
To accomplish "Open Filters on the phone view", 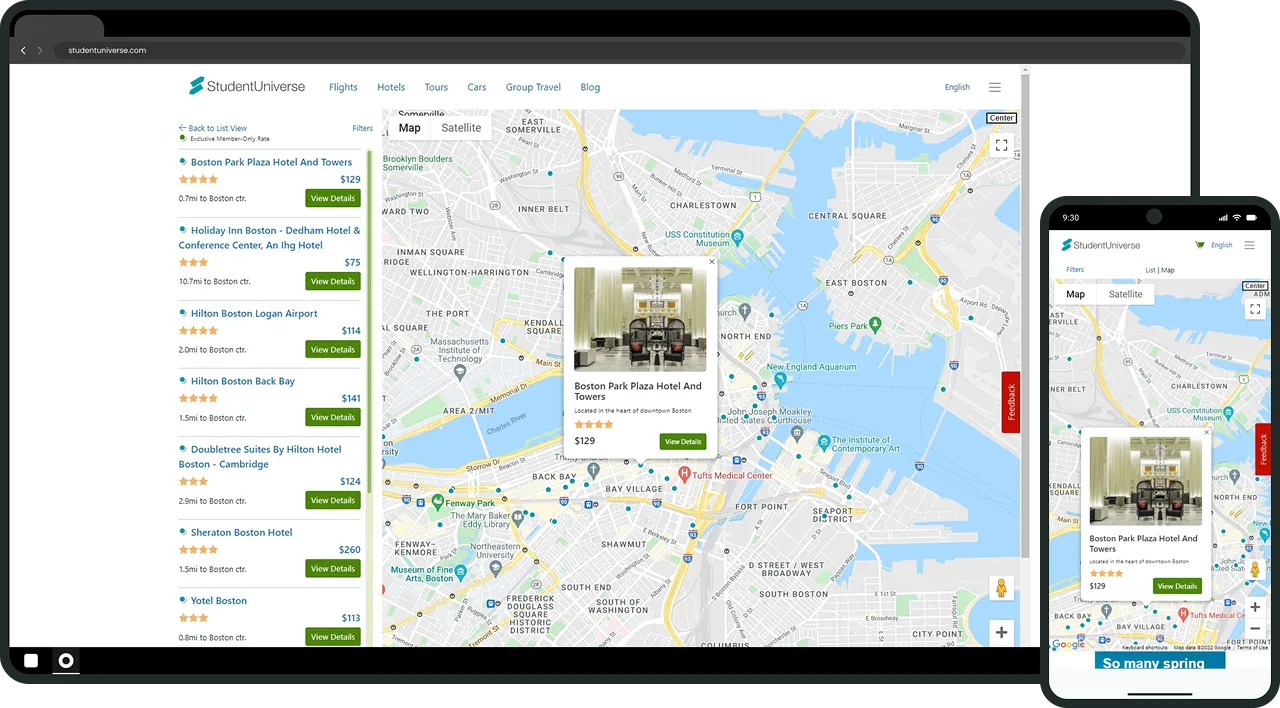I will pos(1075,270).
